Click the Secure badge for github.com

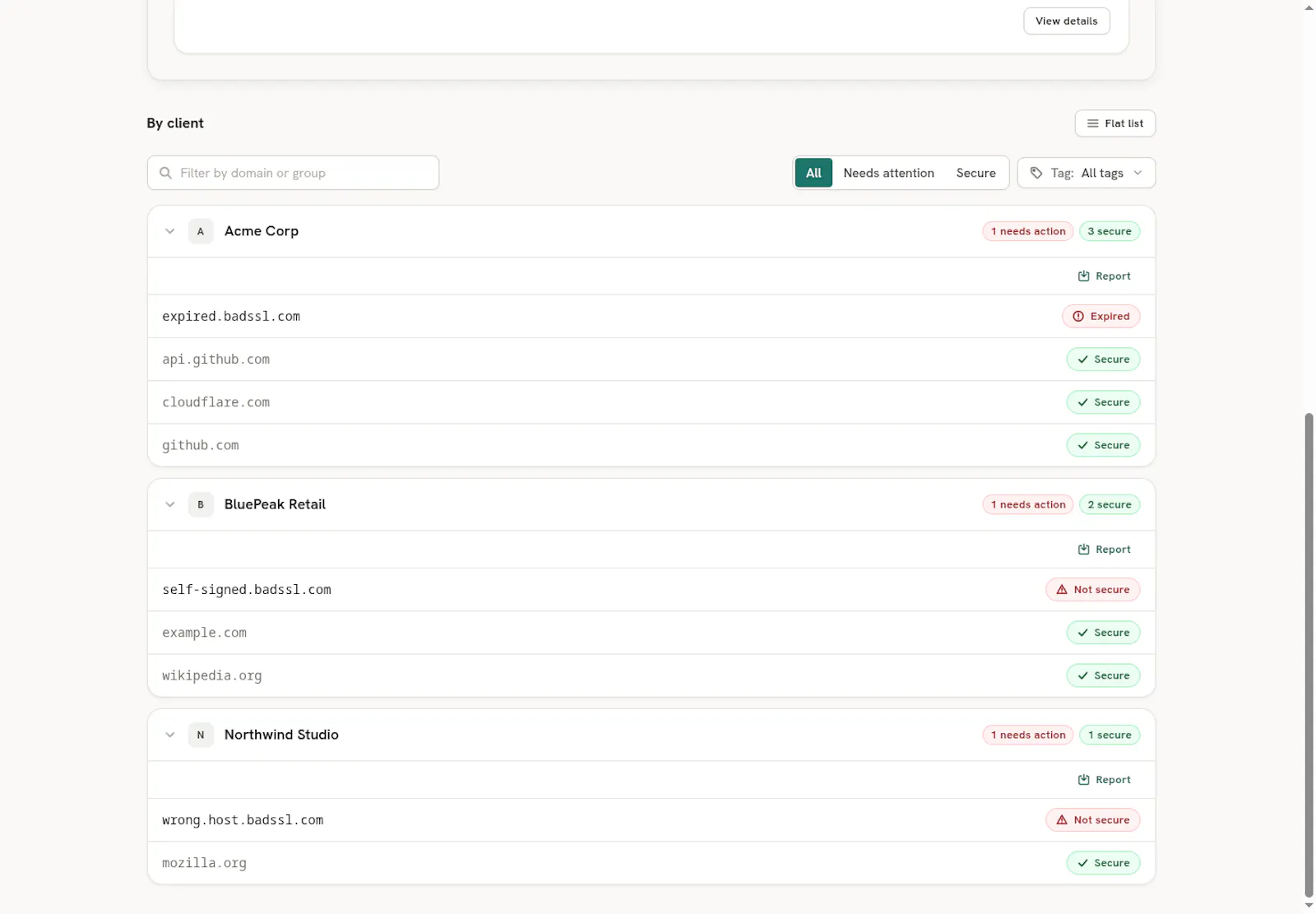(1102, 445)
